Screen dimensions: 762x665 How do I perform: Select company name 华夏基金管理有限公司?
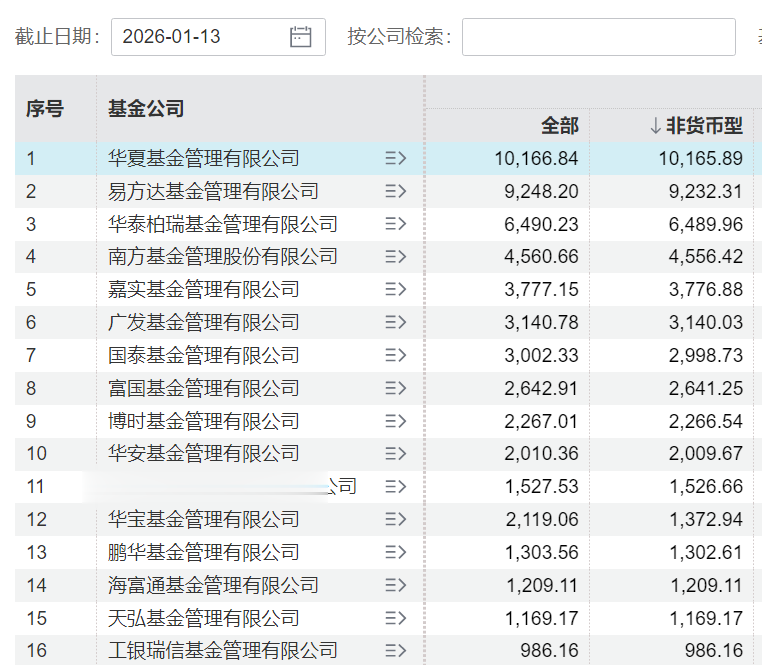tap(204, 158)
